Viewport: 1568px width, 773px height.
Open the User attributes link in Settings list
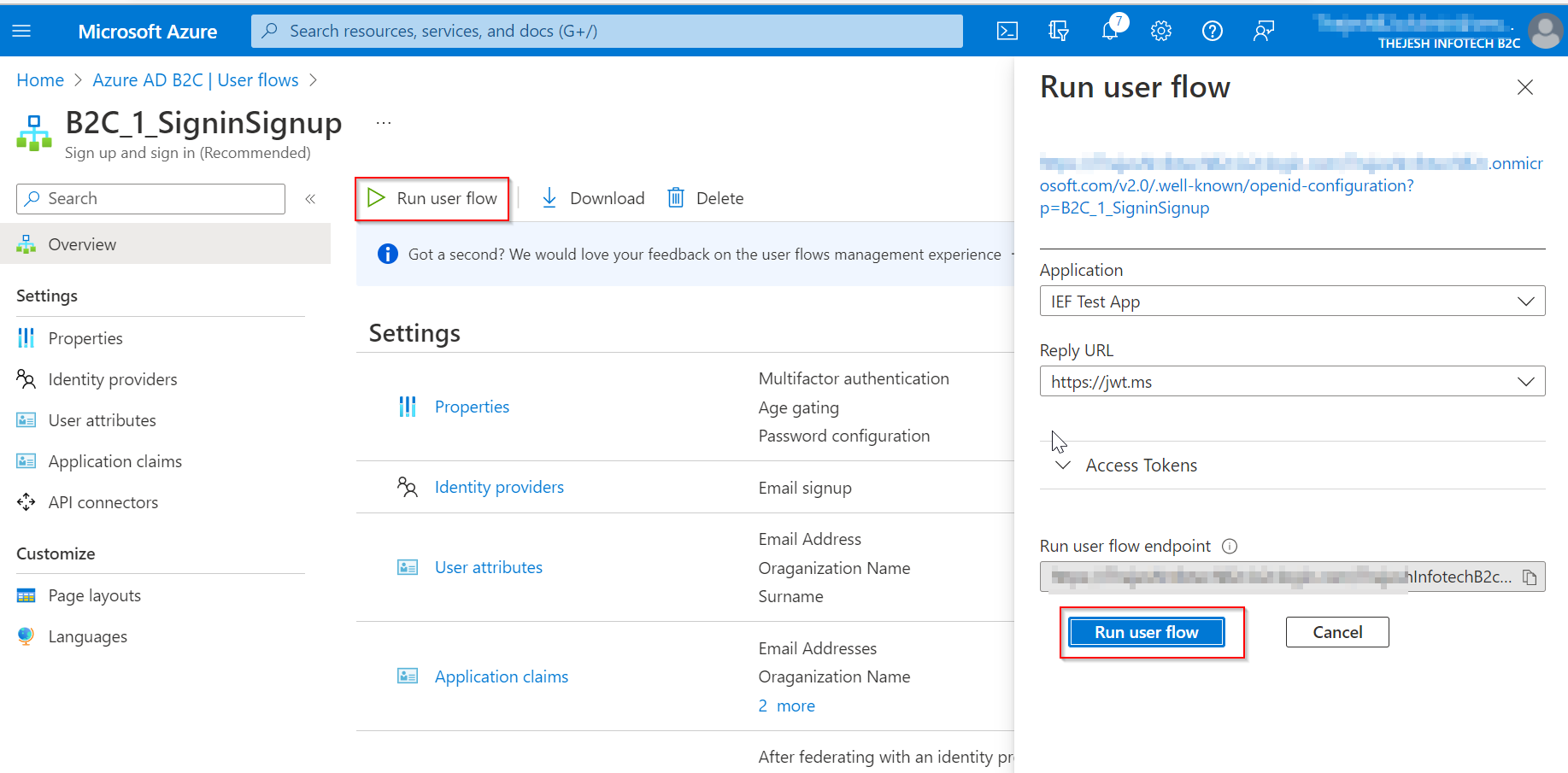tap(489, 567)
